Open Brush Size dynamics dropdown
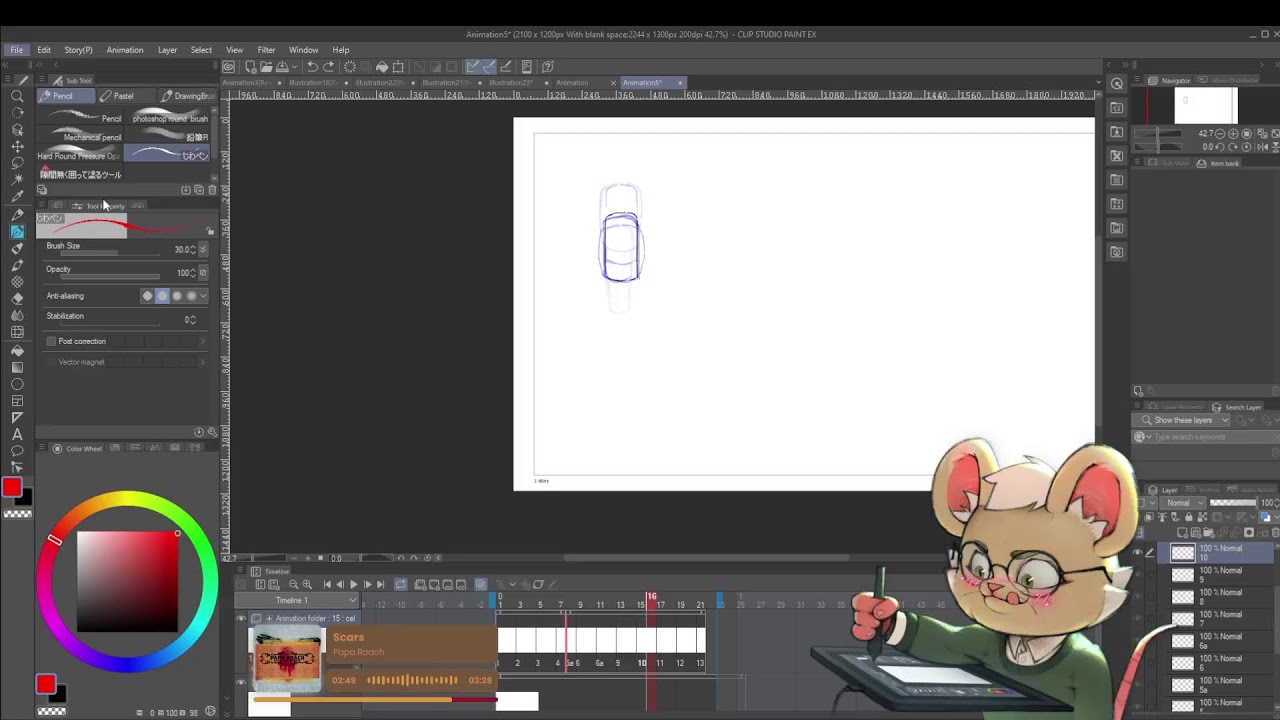Screen dimensions: 1280x720 (204, 250)
